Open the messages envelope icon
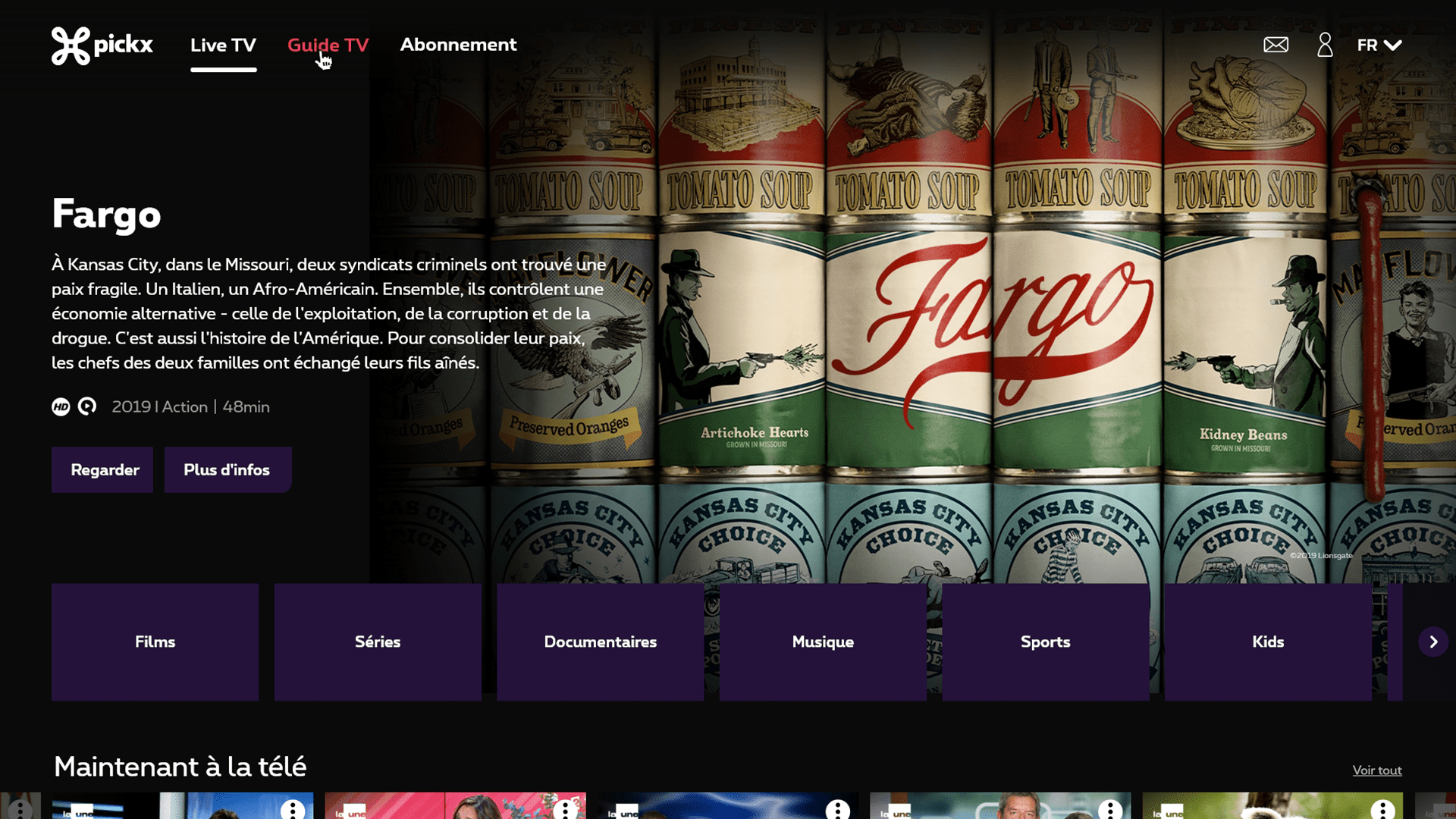 click(x=1276, y=45)
